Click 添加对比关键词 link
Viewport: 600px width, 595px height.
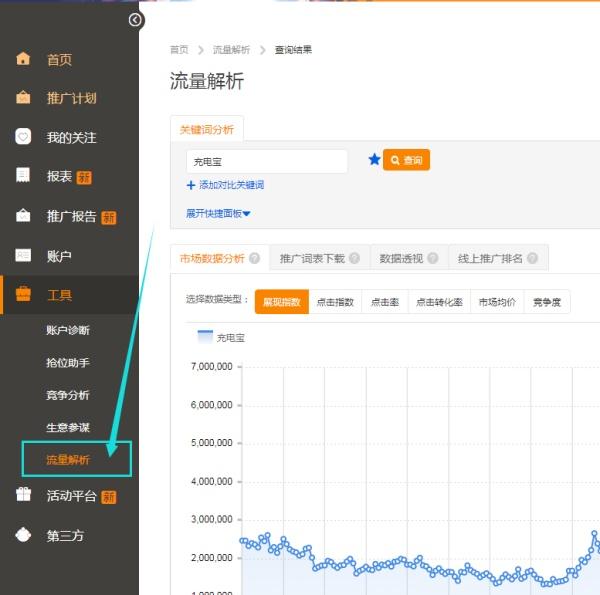coord(232,185)
